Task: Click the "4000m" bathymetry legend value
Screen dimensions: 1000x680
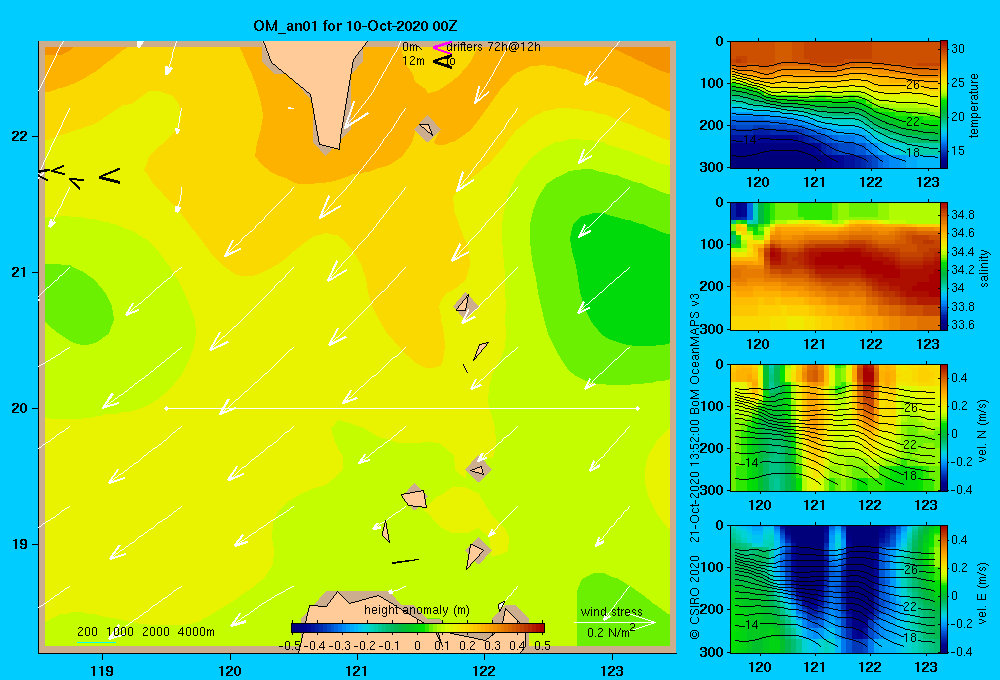Action: click(x=196, y=632)
